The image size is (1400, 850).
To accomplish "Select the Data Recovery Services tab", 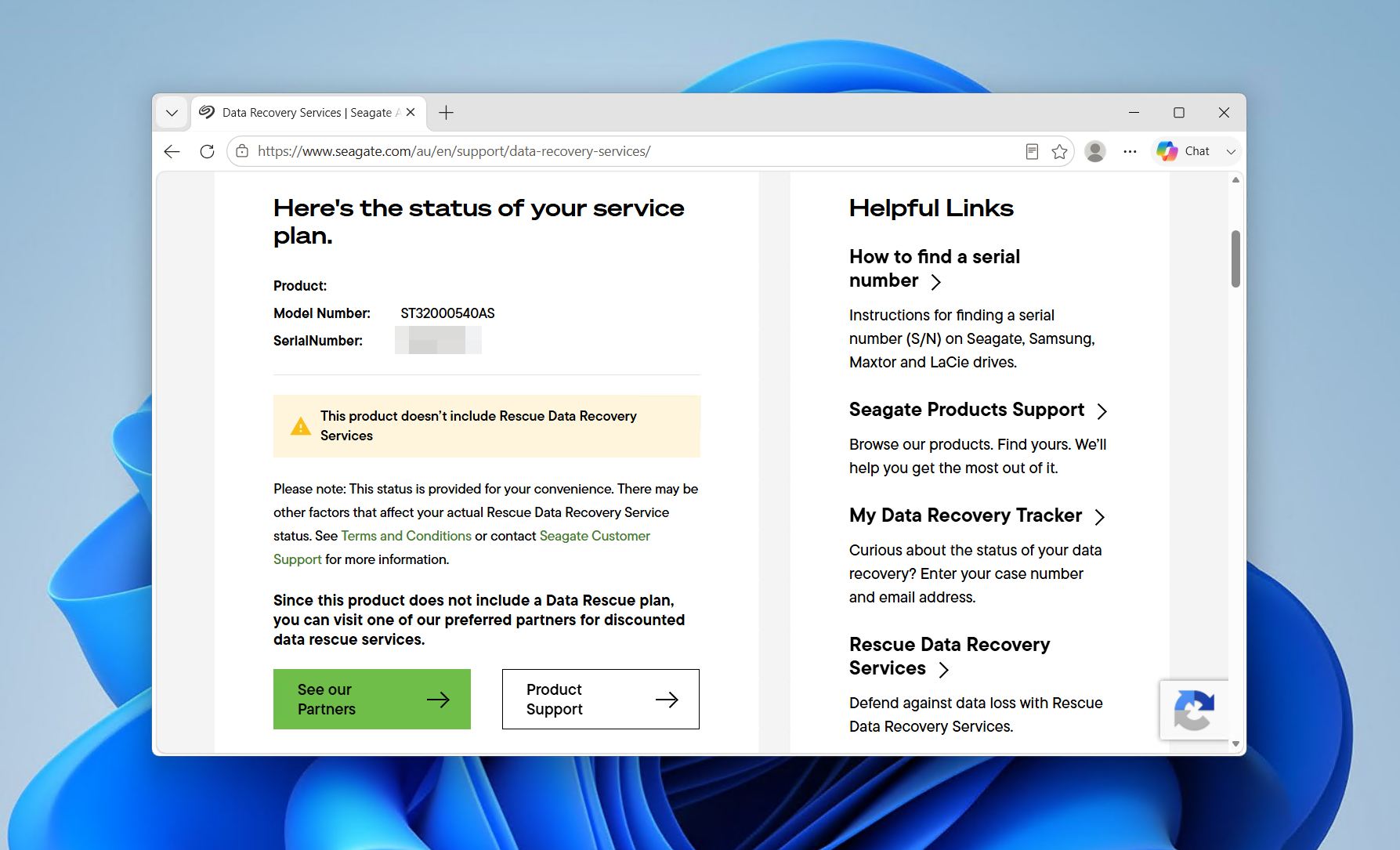I will pos(309,113).
